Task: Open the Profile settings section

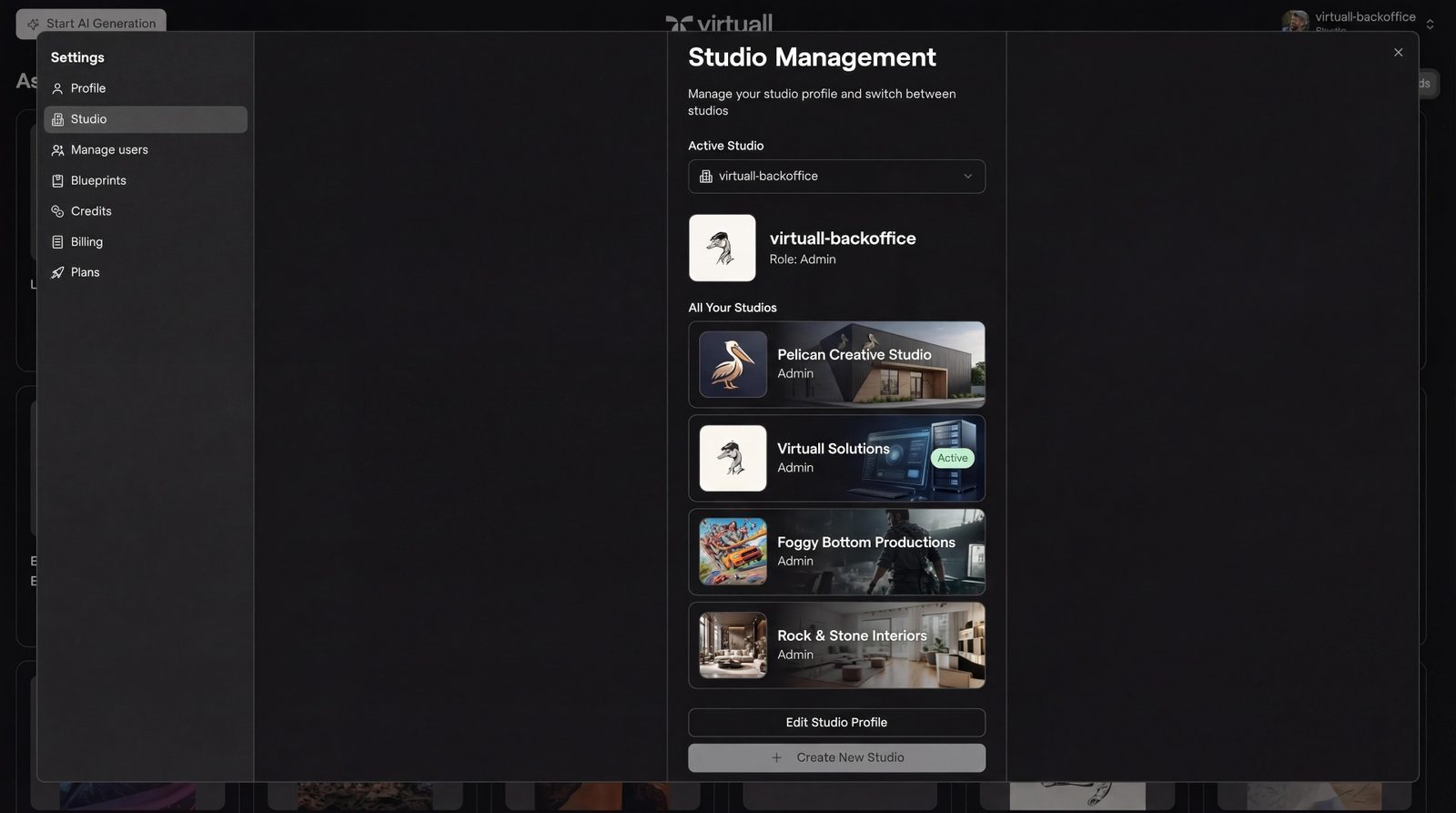Action: [146, 88]
